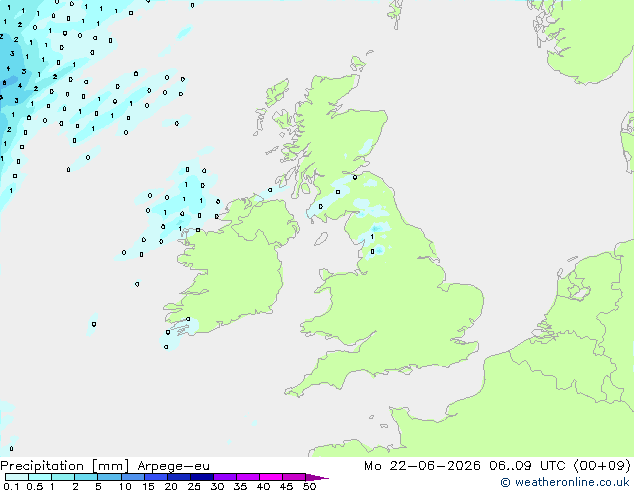Pick the legend swatch between 15 and 20
The width and height of the screenshot is (634, 490).
pos(156,477)
